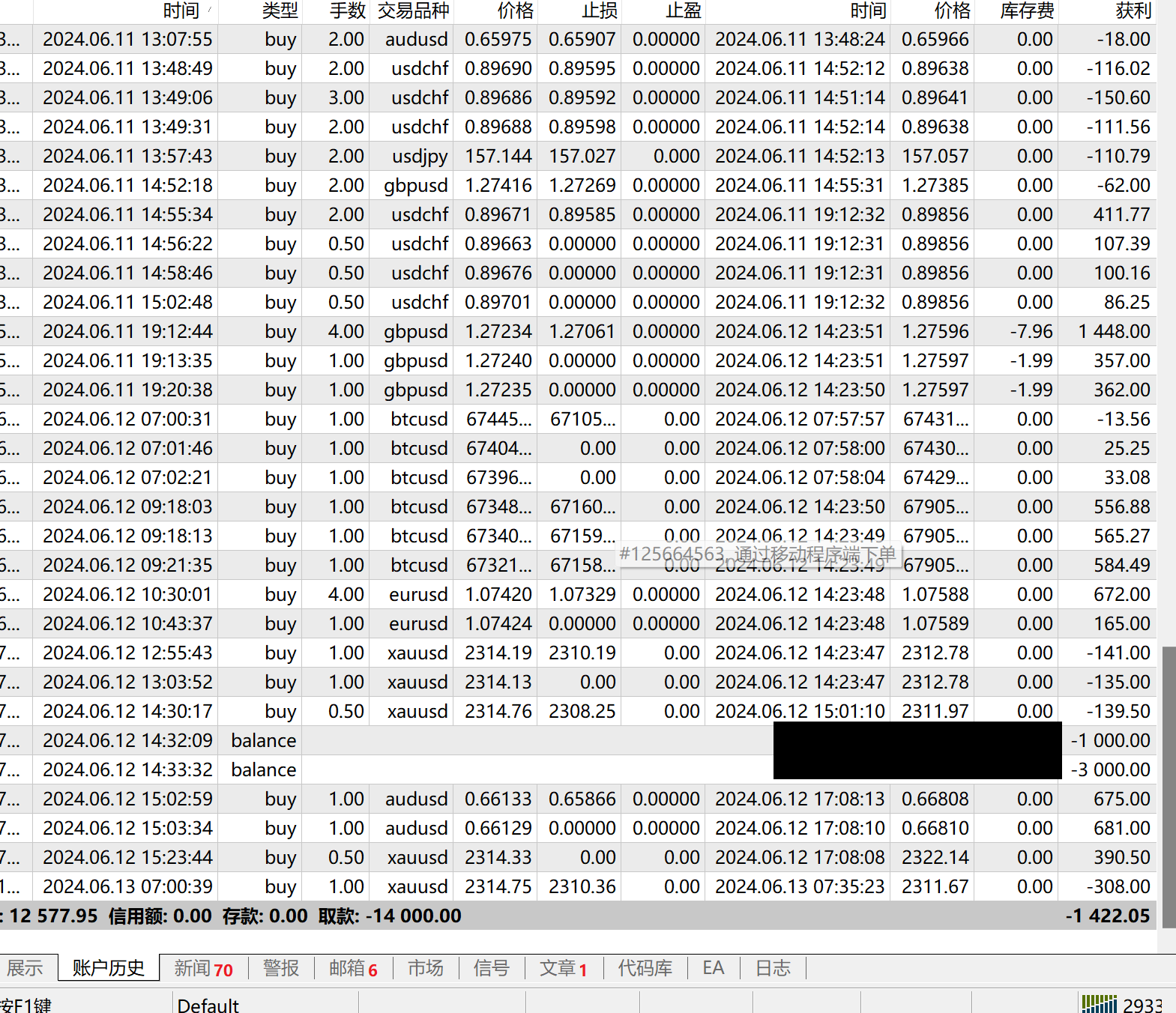Select row opened 2024.06.11 14:52:18 gbpusd
The image size is (1176, 1013).
(577, 185)
